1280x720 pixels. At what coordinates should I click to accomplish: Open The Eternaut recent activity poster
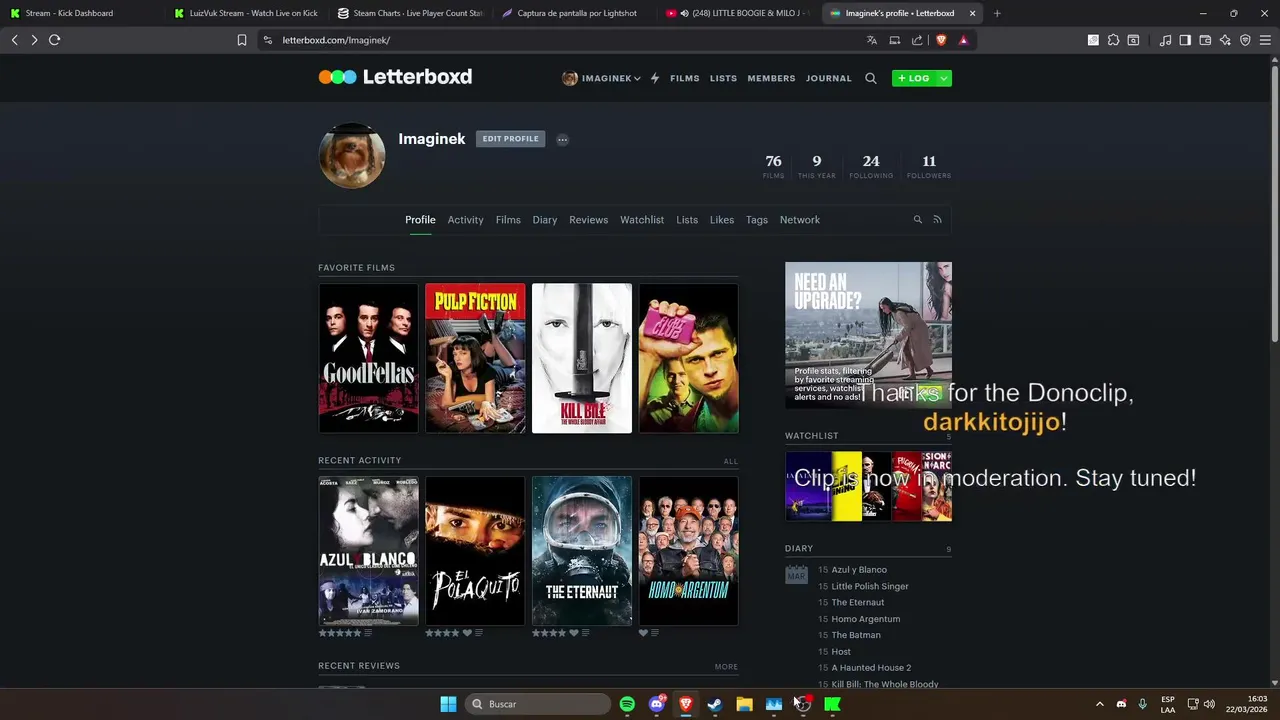point(582,551)
